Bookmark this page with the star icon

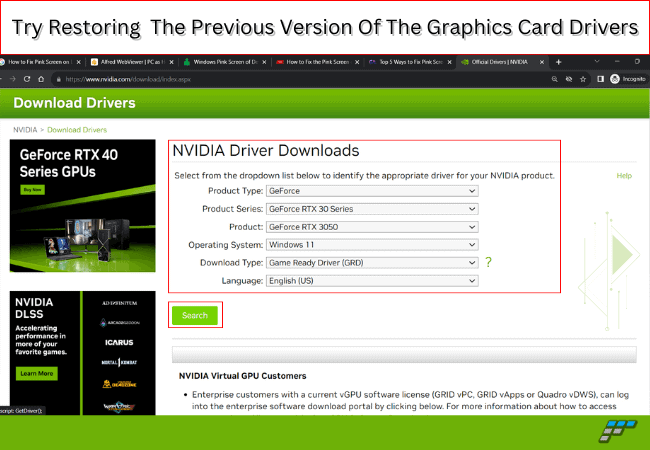(x=583, y=79)
